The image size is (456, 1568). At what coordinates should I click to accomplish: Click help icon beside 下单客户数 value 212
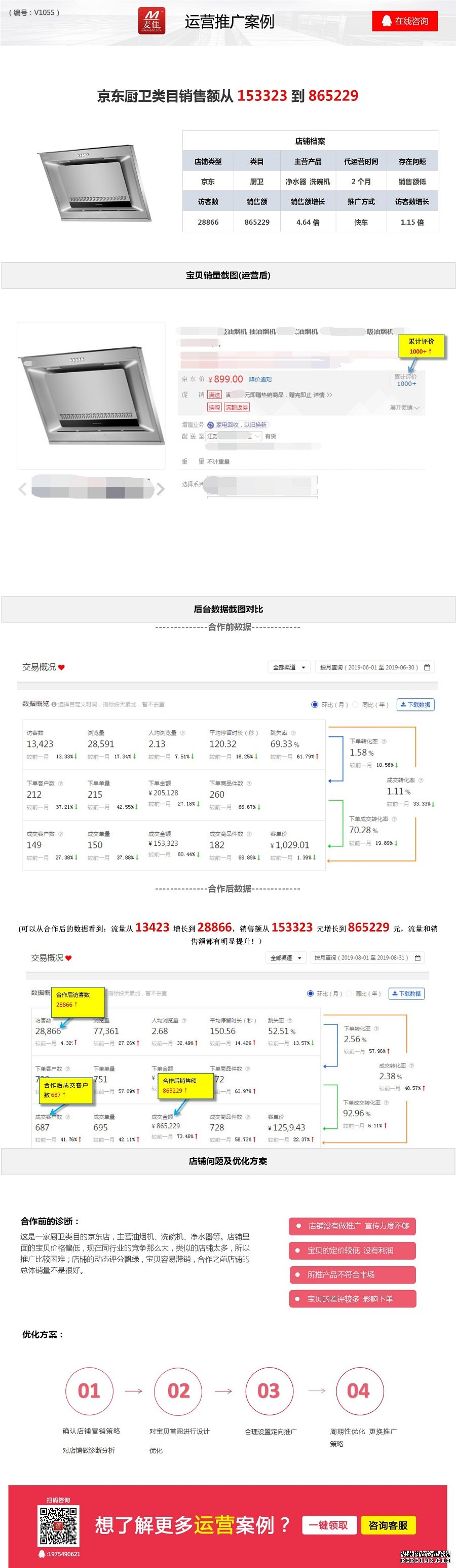(x=60, y=783)
